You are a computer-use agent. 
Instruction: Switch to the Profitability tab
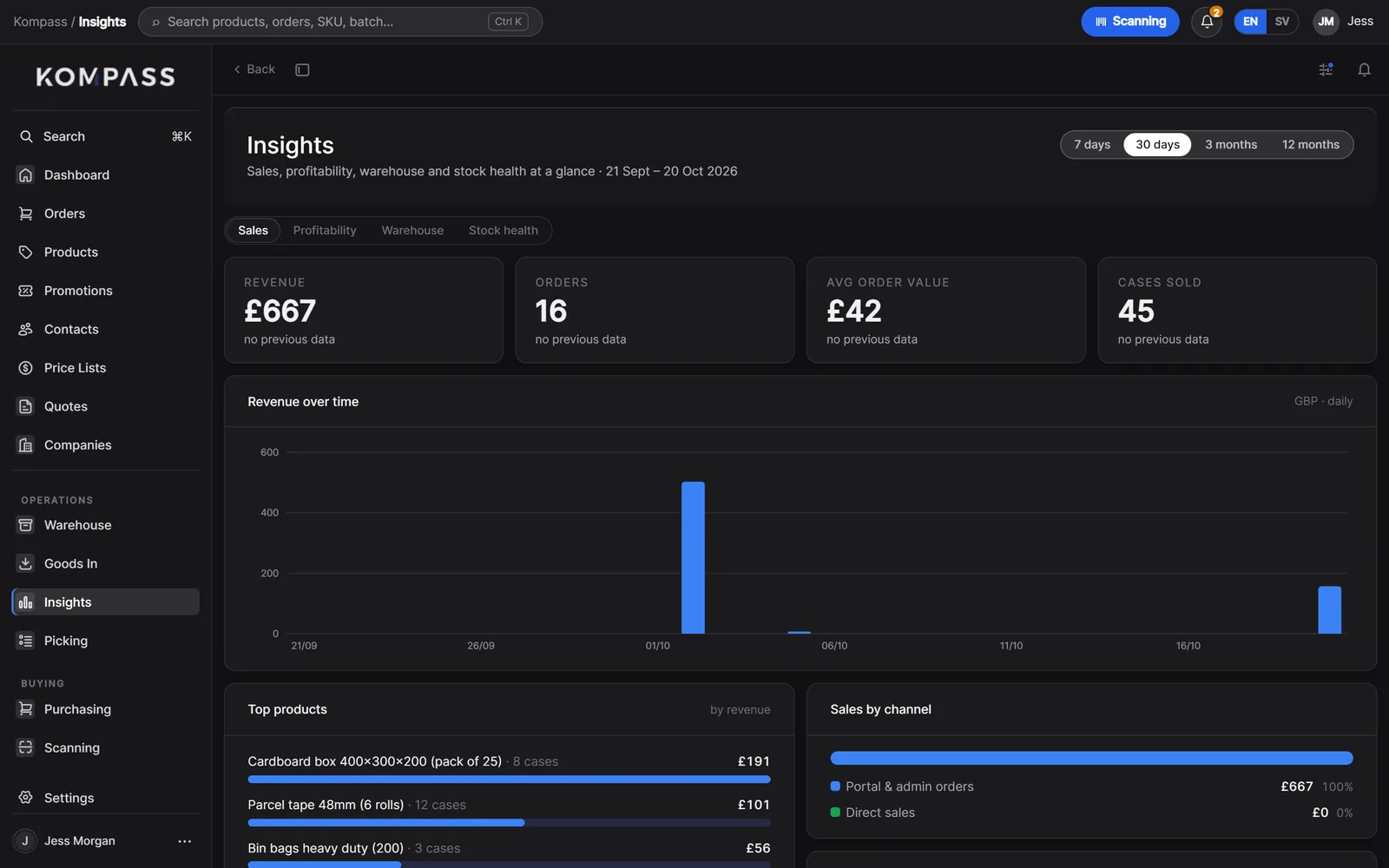325,230
